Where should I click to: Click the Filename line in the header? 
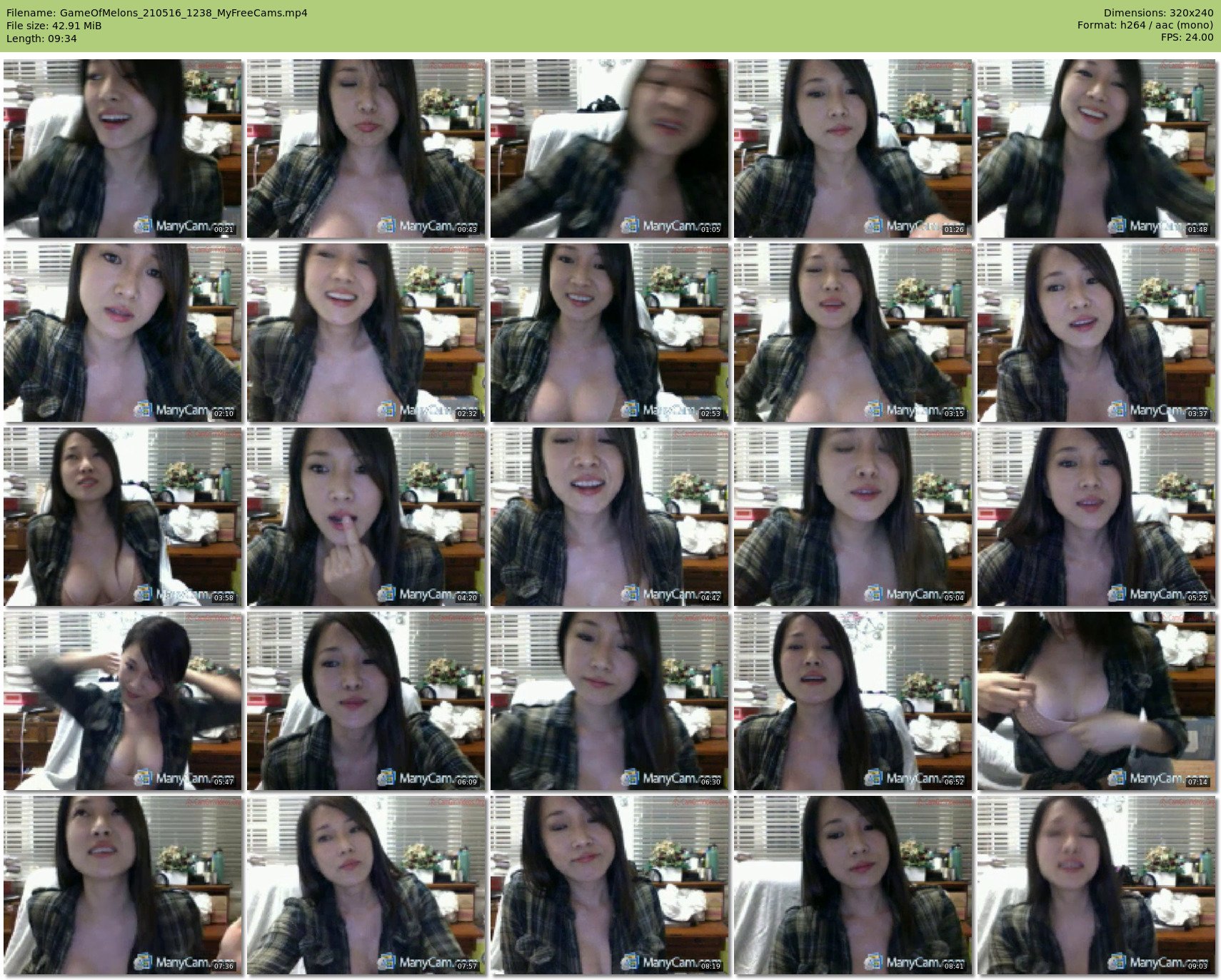coord(157,13)
